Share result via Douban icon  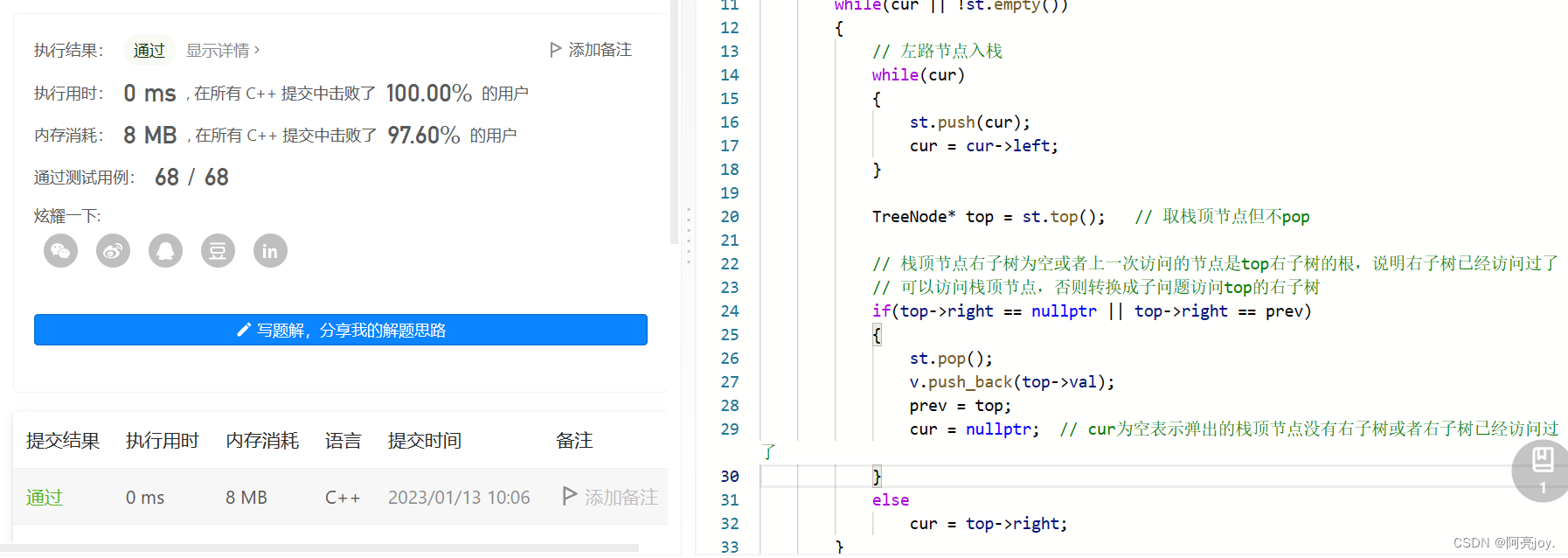(x=218, y=251)
